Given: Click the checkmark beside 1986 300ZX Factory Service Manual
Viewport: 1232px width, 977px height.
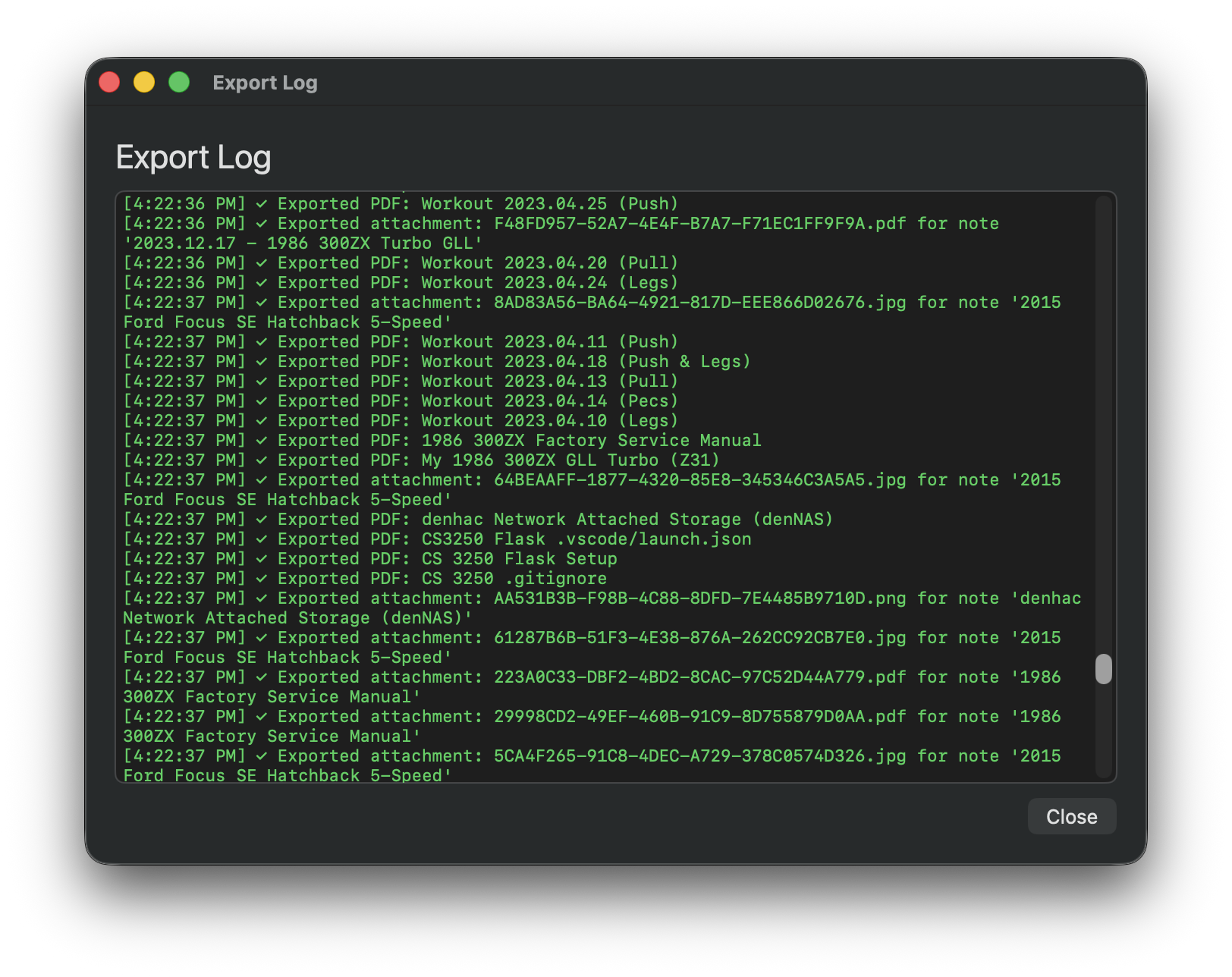Looking at the screenshot, I should click(262, 440).
